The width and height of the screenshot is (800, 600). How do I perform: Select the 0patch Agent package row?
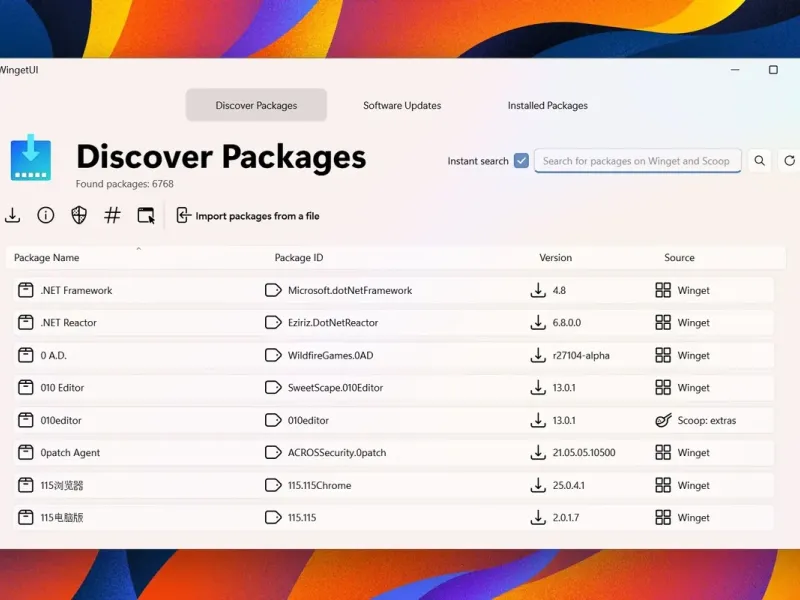[x=393, y=453]
